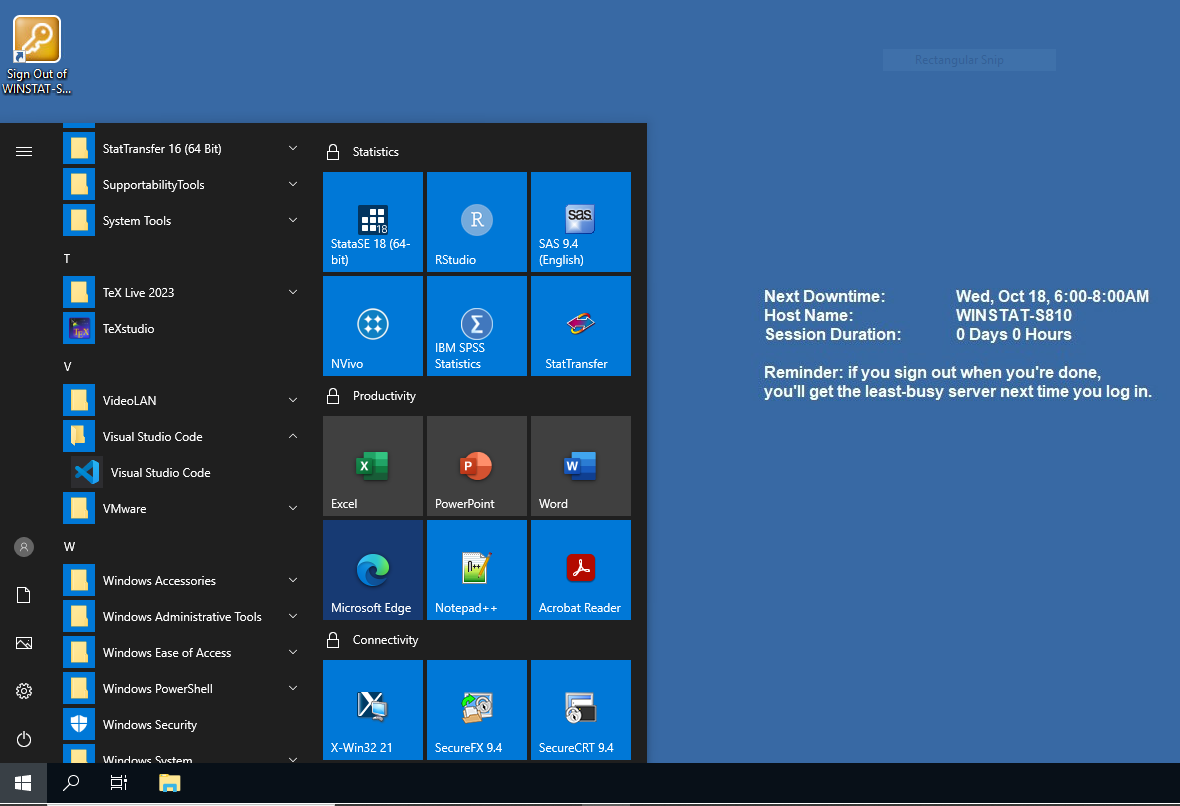Launch the StatTransfer tile

coord(580,326)
